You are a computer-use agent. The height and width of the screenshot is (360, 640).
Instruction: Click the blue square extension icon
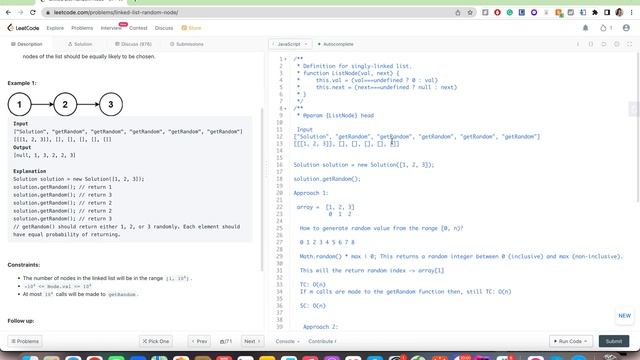(x=522, y=13)
